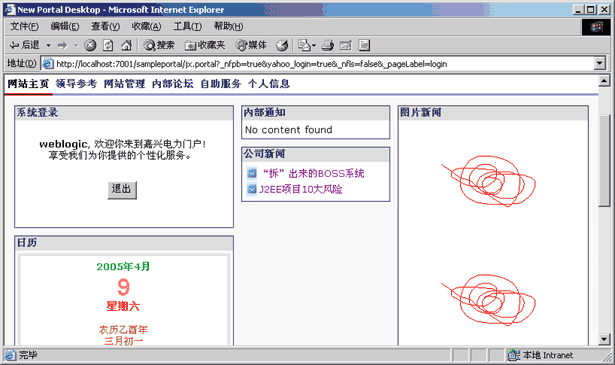Select the 个人信息 portal tab

pyautogui.click(x=269, y=84)
